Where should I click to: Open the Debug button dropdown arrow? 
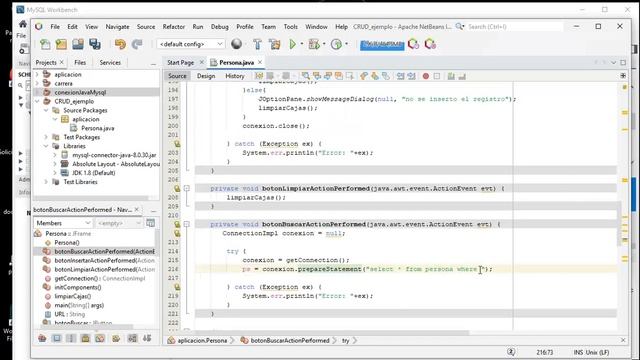coord(324,44)
